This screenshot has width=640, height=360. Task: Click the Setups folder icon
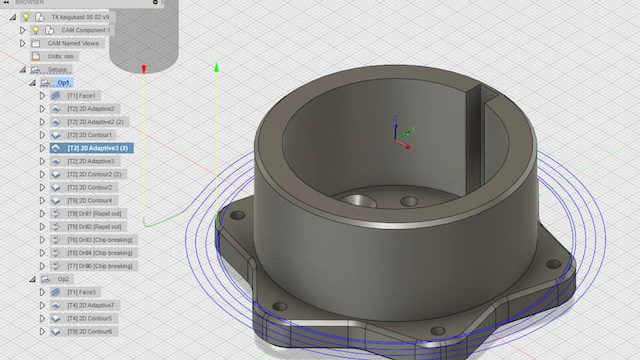36,70
